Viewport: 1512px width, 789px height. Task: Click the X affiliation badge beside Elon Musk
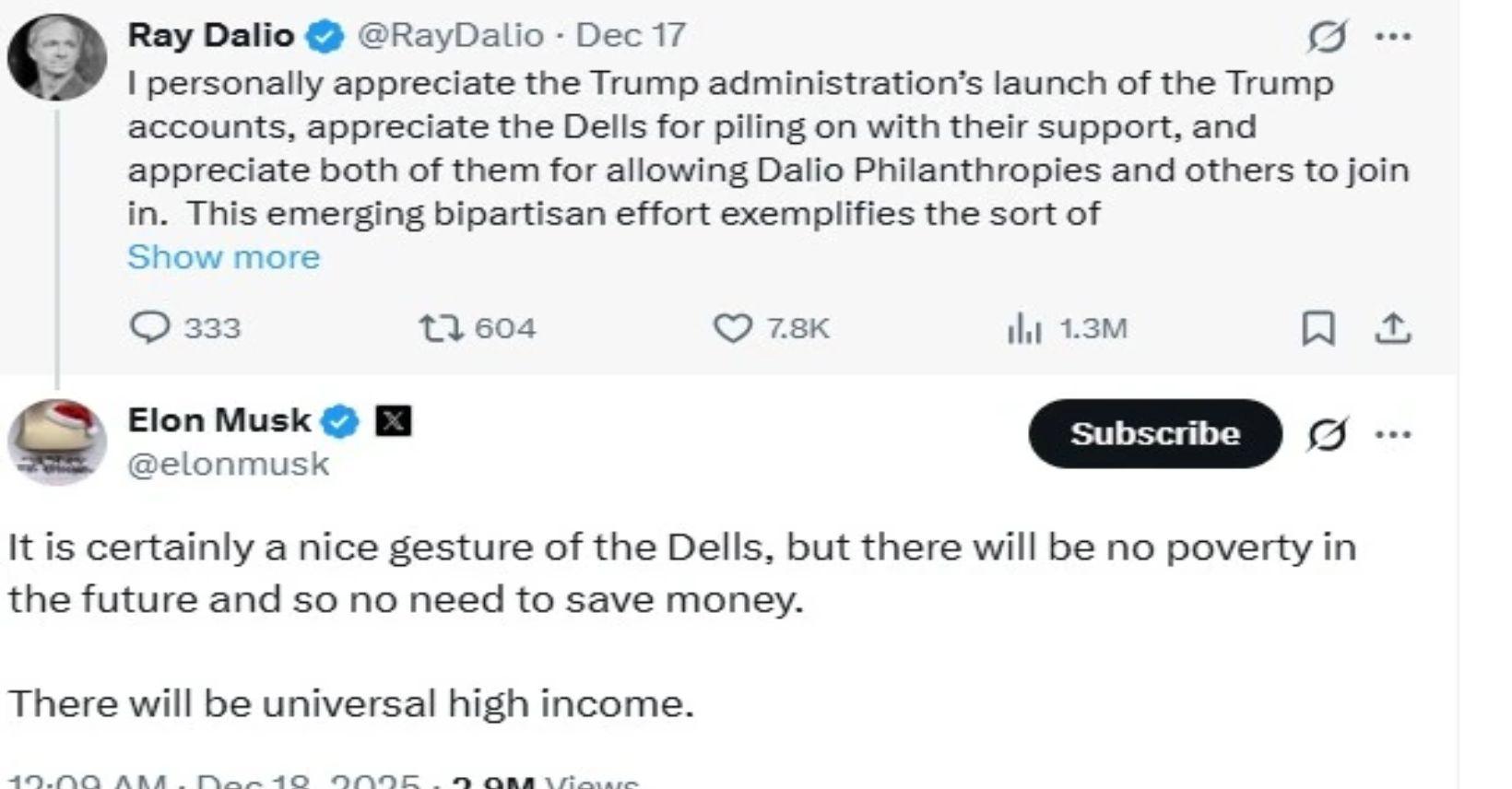pyautogui.click(x=394, y=421)
